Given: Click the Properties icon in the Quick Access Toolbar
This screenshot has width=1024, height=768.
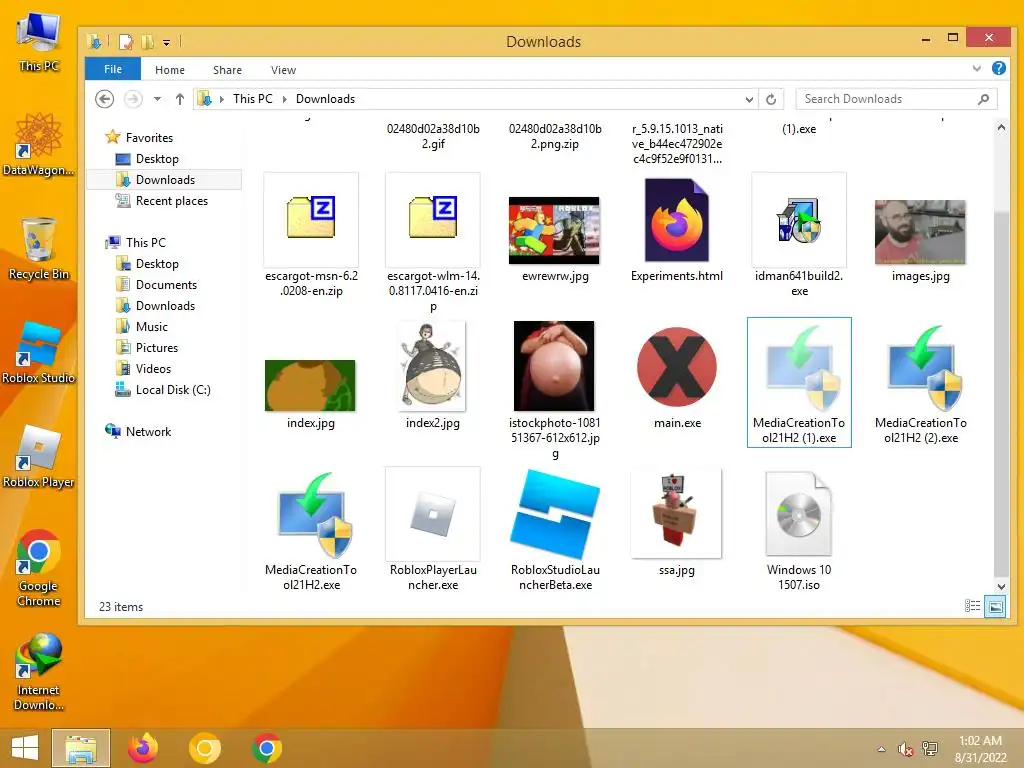Looking at the screenshot, I should point(125,42).
